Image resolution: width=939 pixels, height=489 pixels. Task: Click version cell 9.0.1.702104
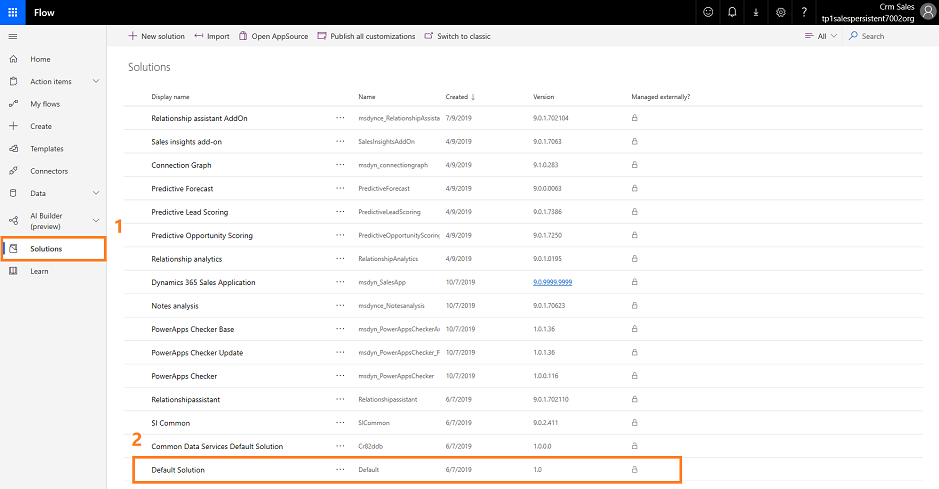(550, 118)
